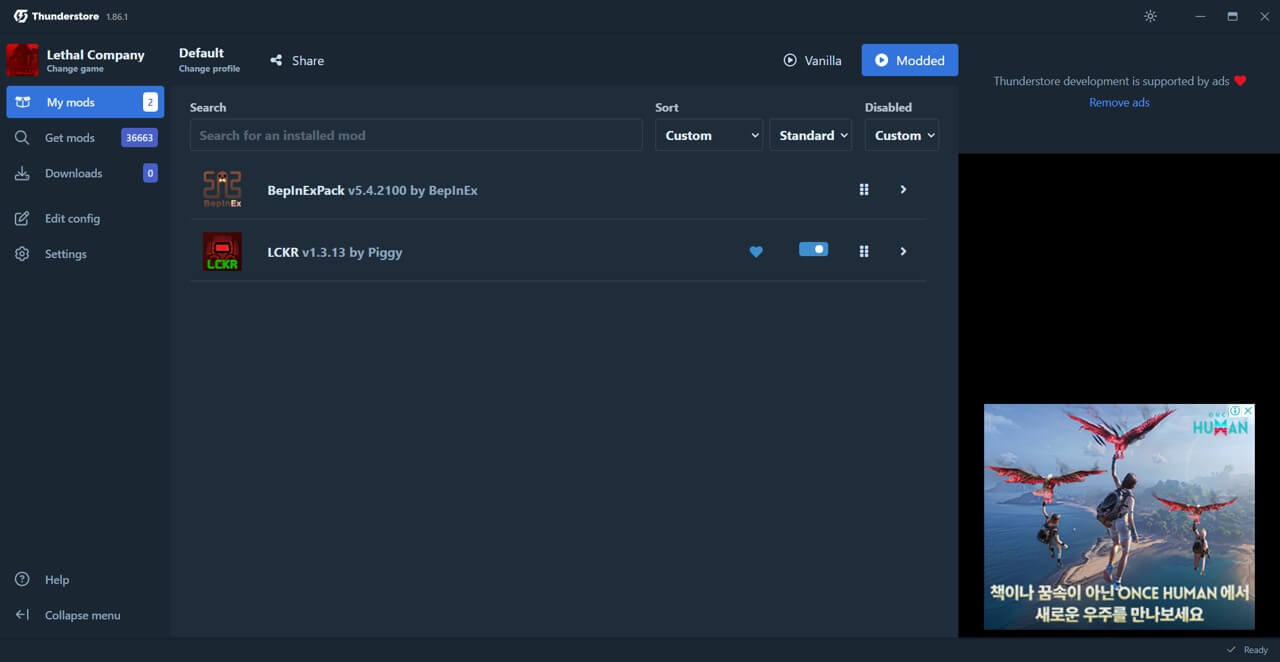Focus the installed mod search field
This screenshot has width=1280, height=662.
click(x=416, y=135)
